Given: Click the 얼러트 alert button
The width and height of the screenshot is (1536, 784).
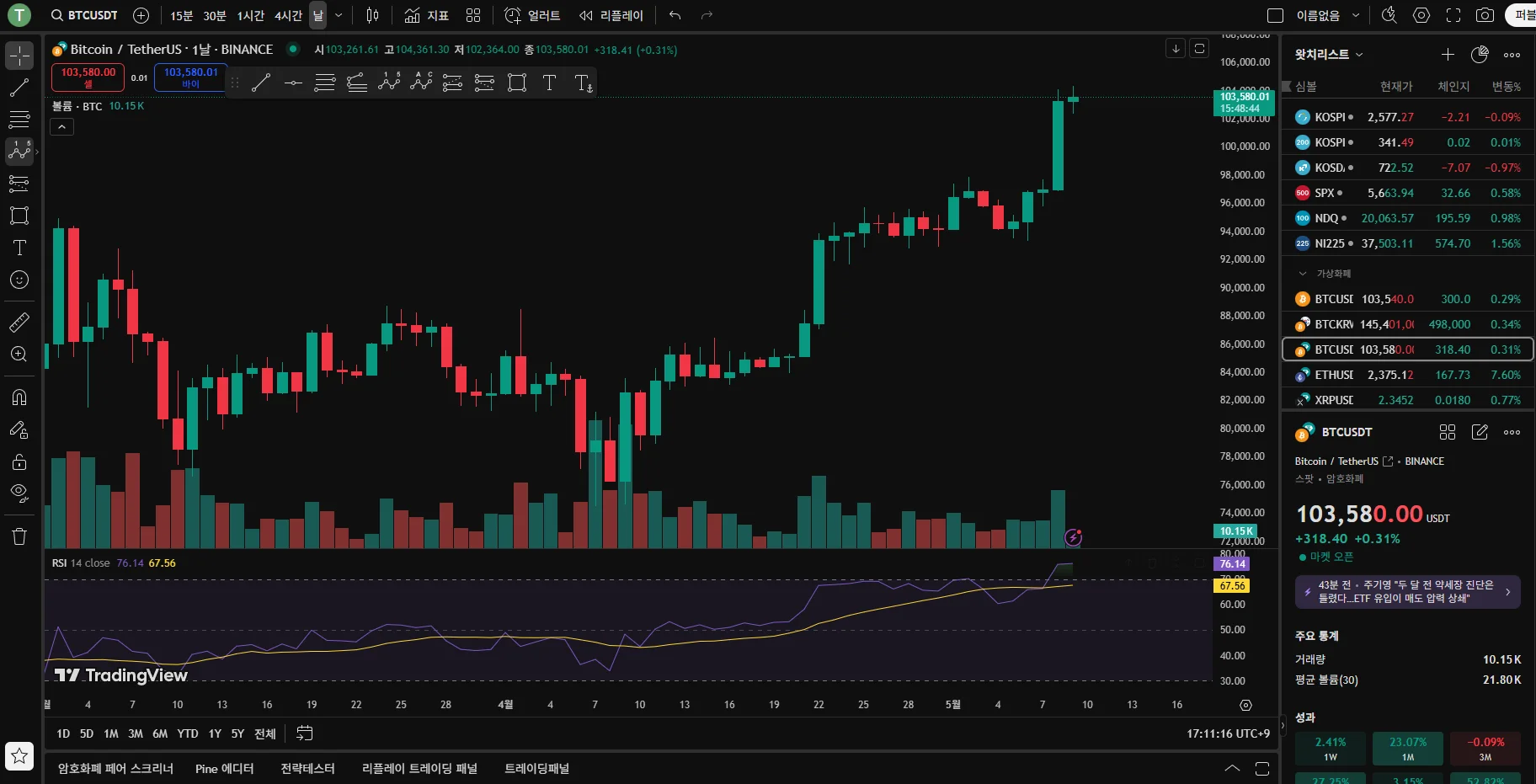Looking at the screenshot, I should 532,15.
